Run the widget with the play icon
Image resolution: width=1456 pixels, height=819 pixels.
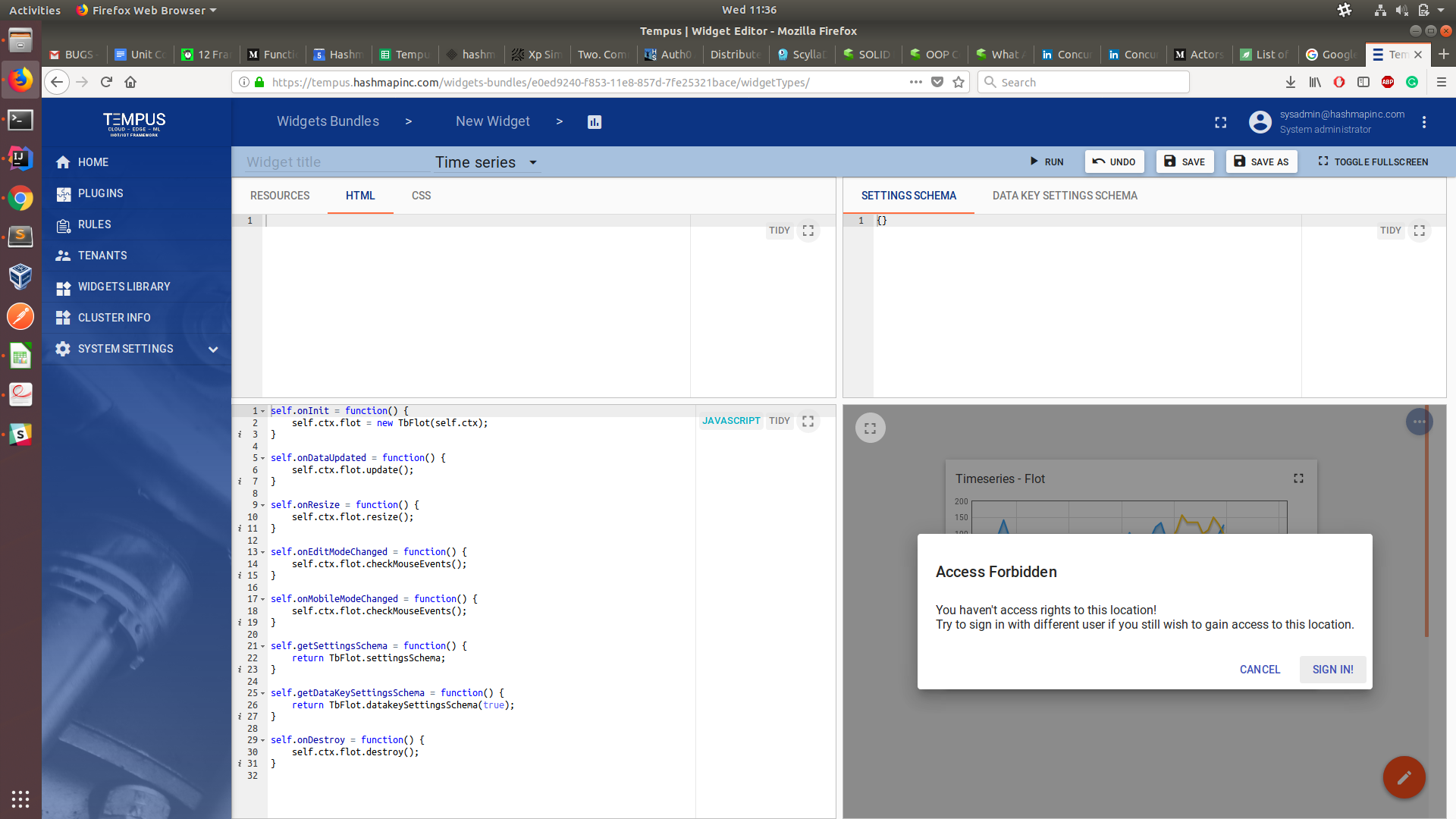[1046, 162]
